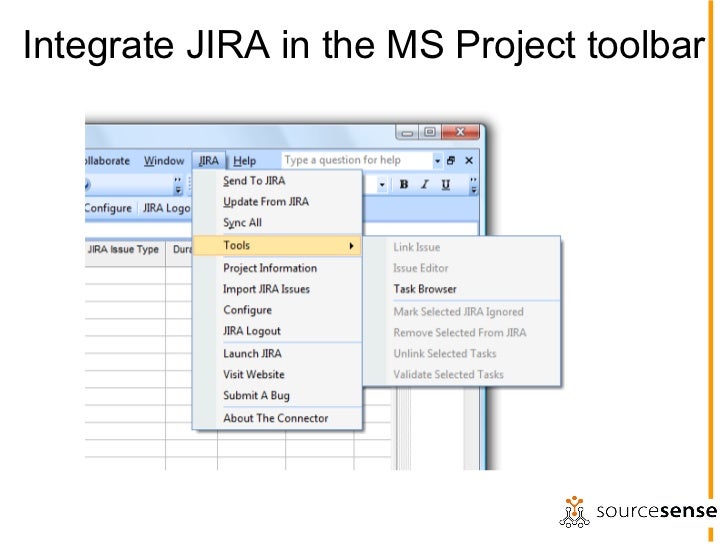The width and height of the screenshot is (728, 546).
Task: Minimize the MS Project window
Action: [x=407, y=132]
